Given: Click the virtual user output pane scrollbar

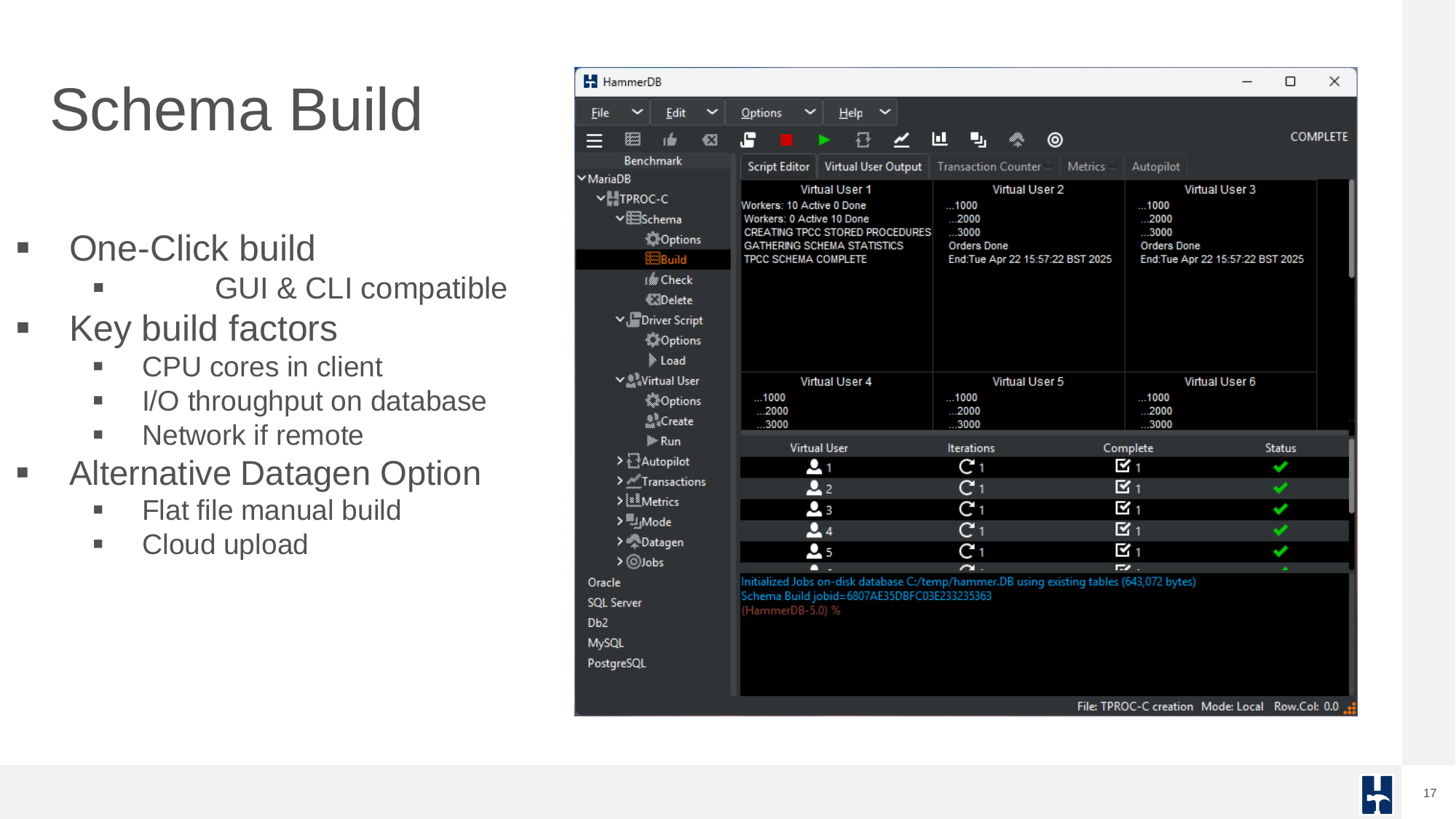Looking at the screenshot, I should pos(1351,229).
